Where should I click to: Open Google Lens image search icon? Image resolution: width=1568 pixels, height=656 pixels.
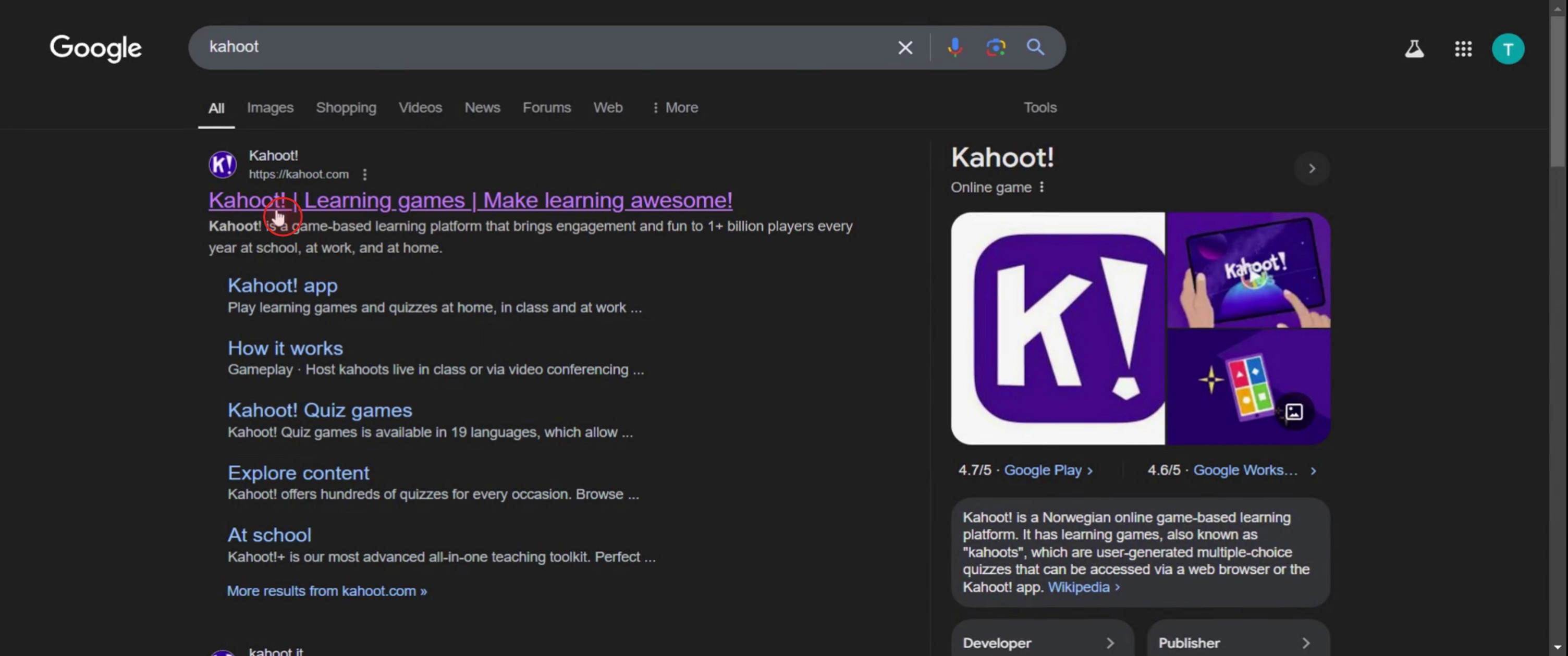point(995,47)
